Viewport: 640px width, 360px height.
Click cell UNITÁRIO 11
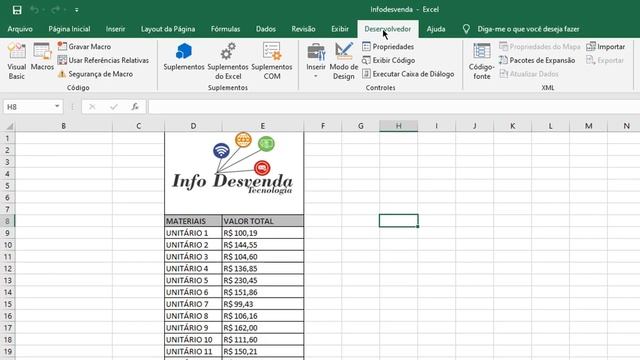pos(193,351)
